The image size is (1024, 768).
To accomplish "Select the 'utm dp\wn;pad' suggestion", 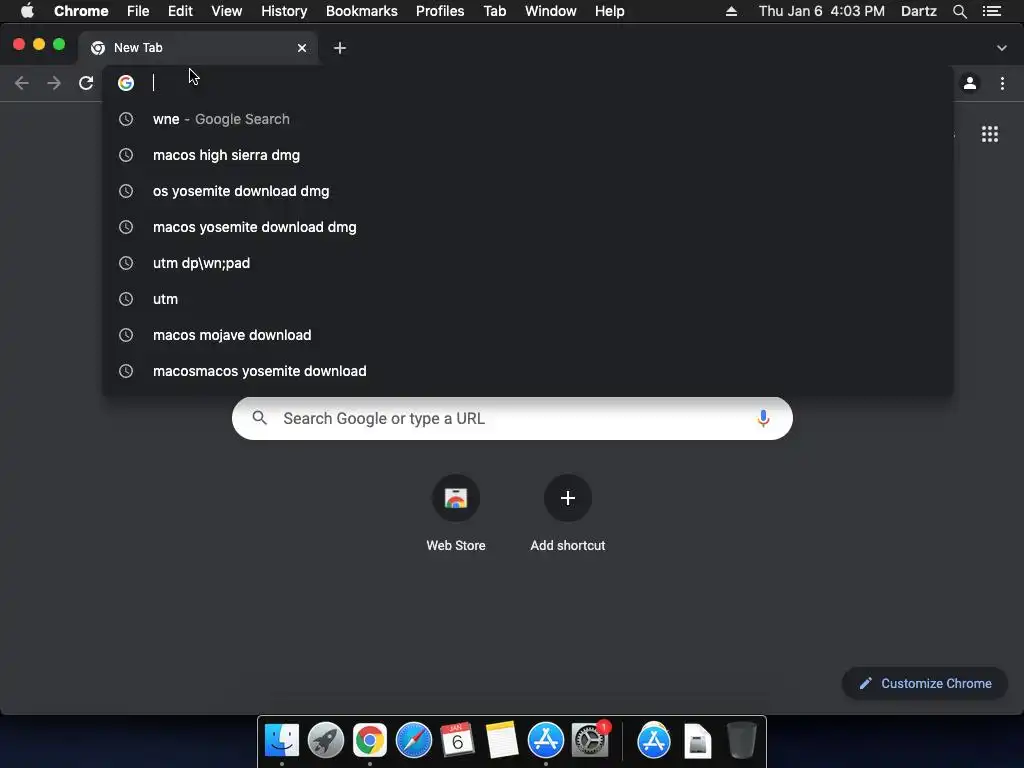I will [x=528, y=263].
